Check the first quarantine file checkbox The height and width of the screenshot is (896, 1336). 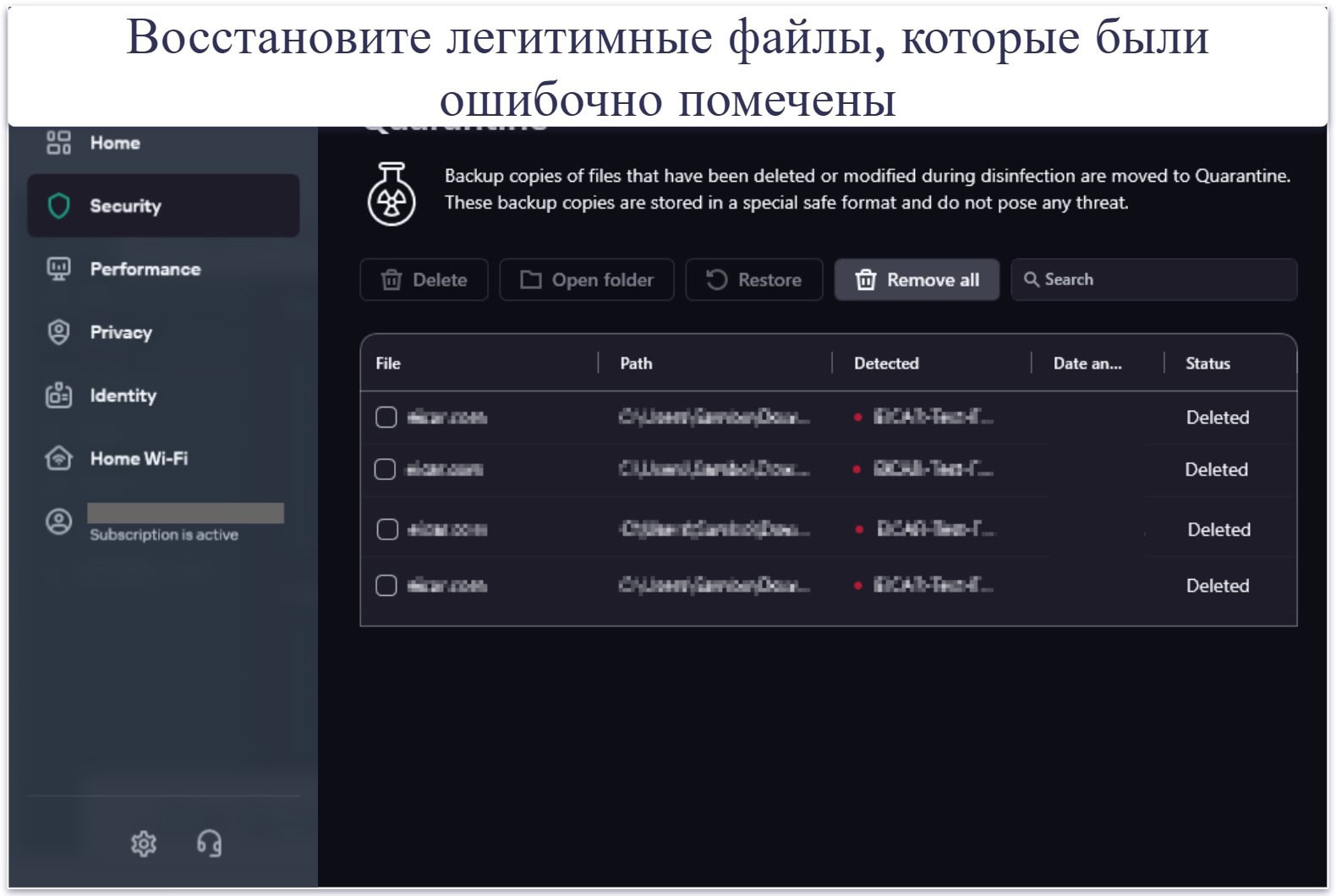point(386,417)
